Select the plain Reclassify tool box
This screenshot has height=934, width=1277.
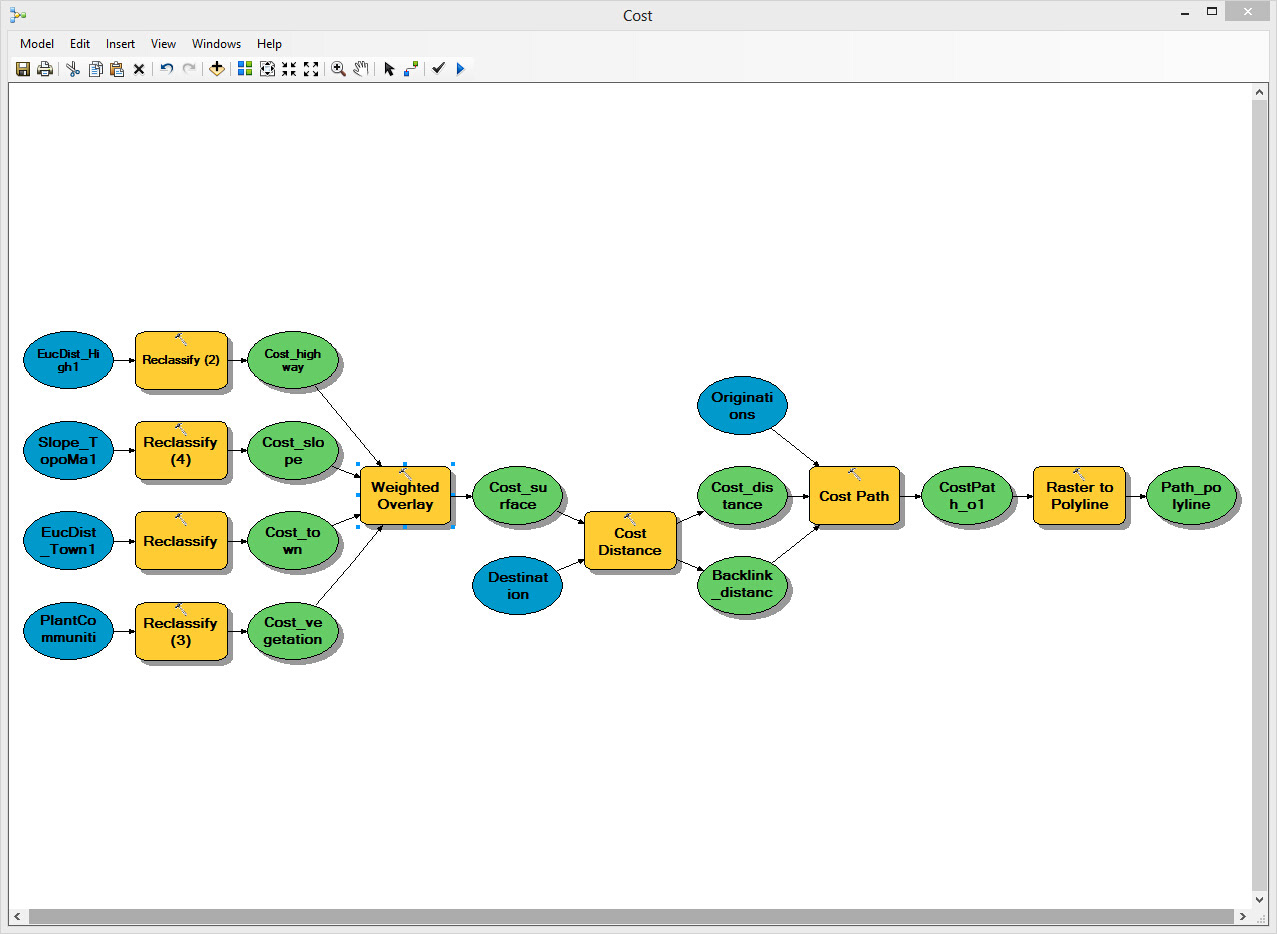coord(181,541)
